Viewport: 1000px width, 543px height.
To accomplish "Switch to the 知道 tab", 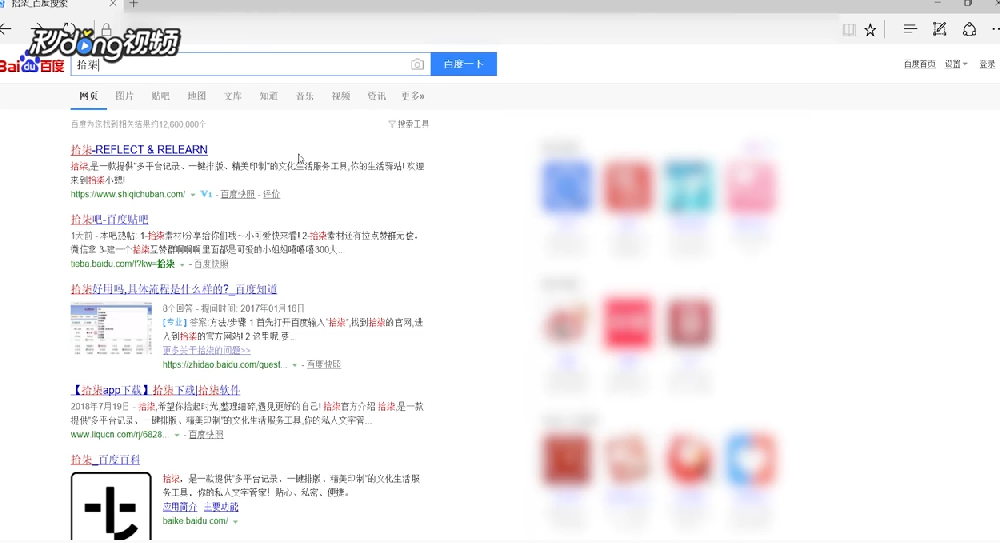I will pyautogui.click(x=268, y=96).
